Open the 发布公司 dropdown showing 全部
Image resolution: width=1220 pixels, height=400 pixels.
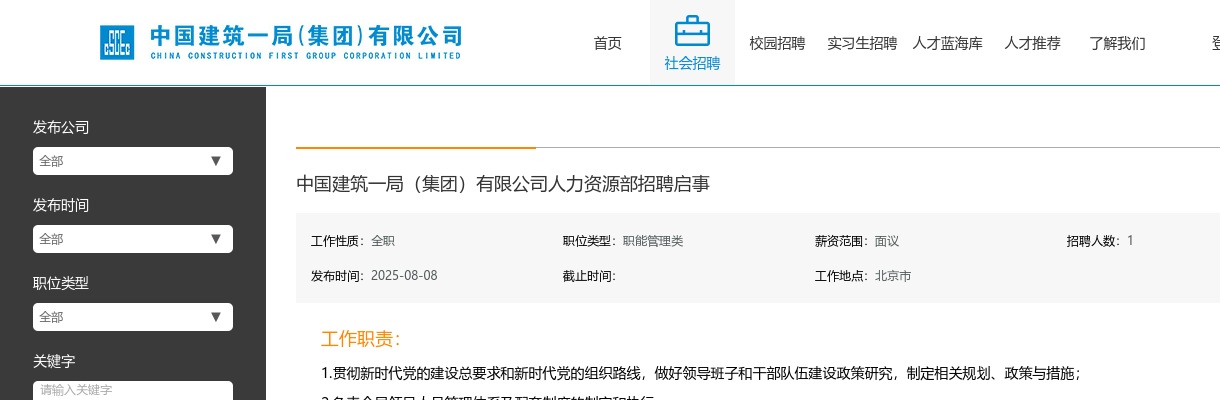pos(132,161)
